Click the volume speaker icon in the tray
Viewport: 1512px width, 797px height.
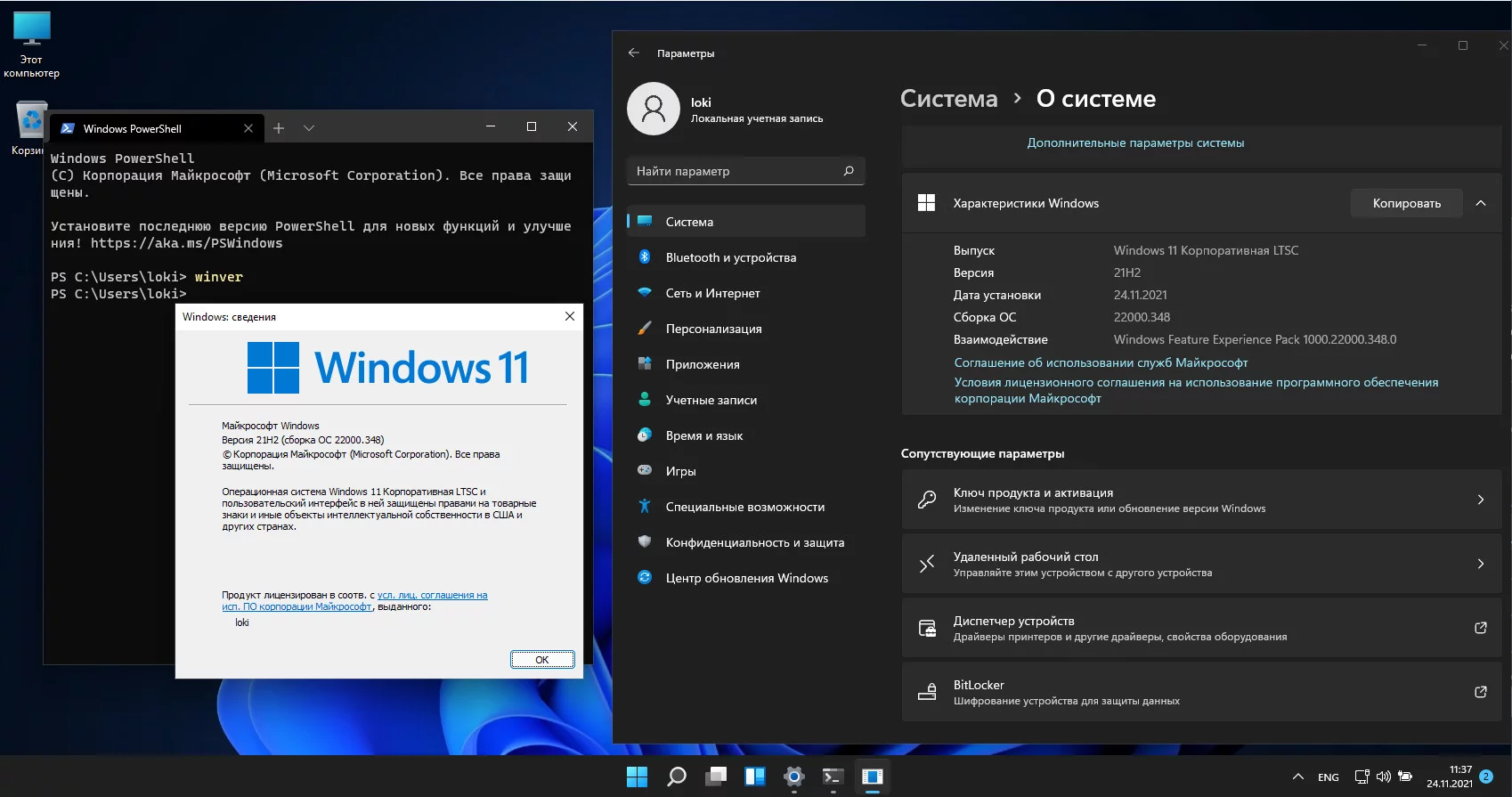pos(1383,777)
